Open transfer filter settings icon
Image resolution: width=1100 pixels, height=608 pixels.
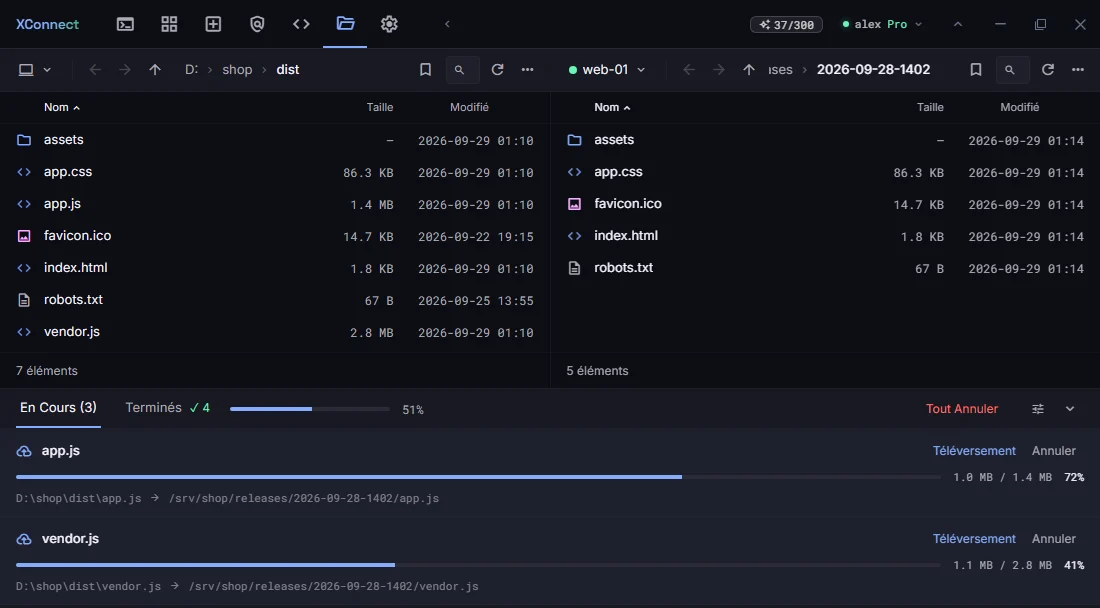click(1038, 409)
